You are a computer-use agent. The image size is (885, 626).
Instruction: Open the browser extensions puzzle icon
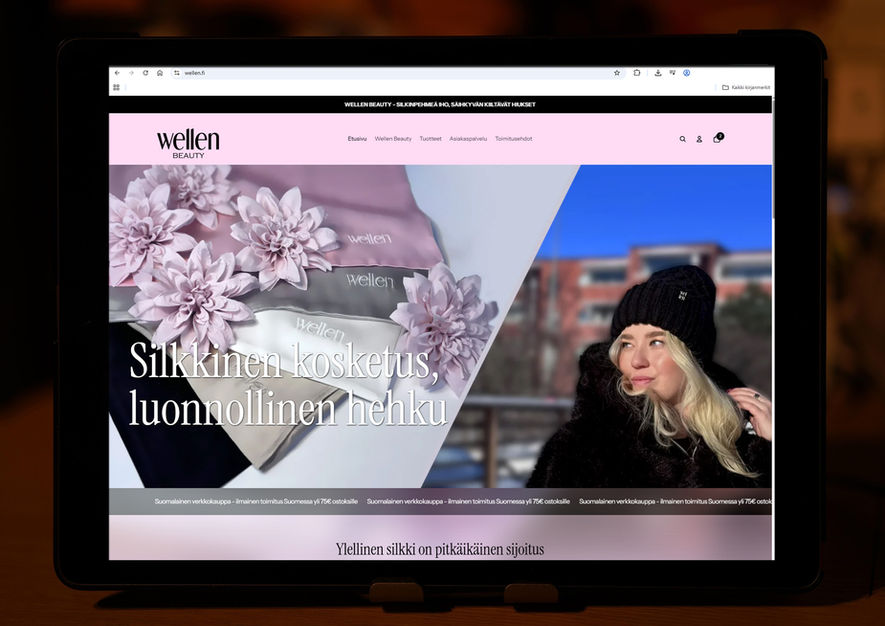click(x=637, y=73)
